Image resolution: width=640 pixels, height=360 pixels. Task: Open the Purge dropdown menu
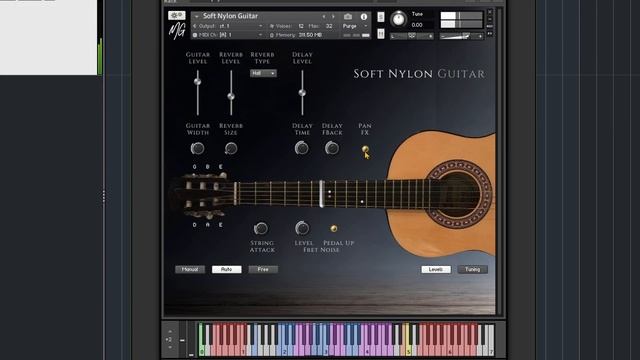(x=355, y=26)
